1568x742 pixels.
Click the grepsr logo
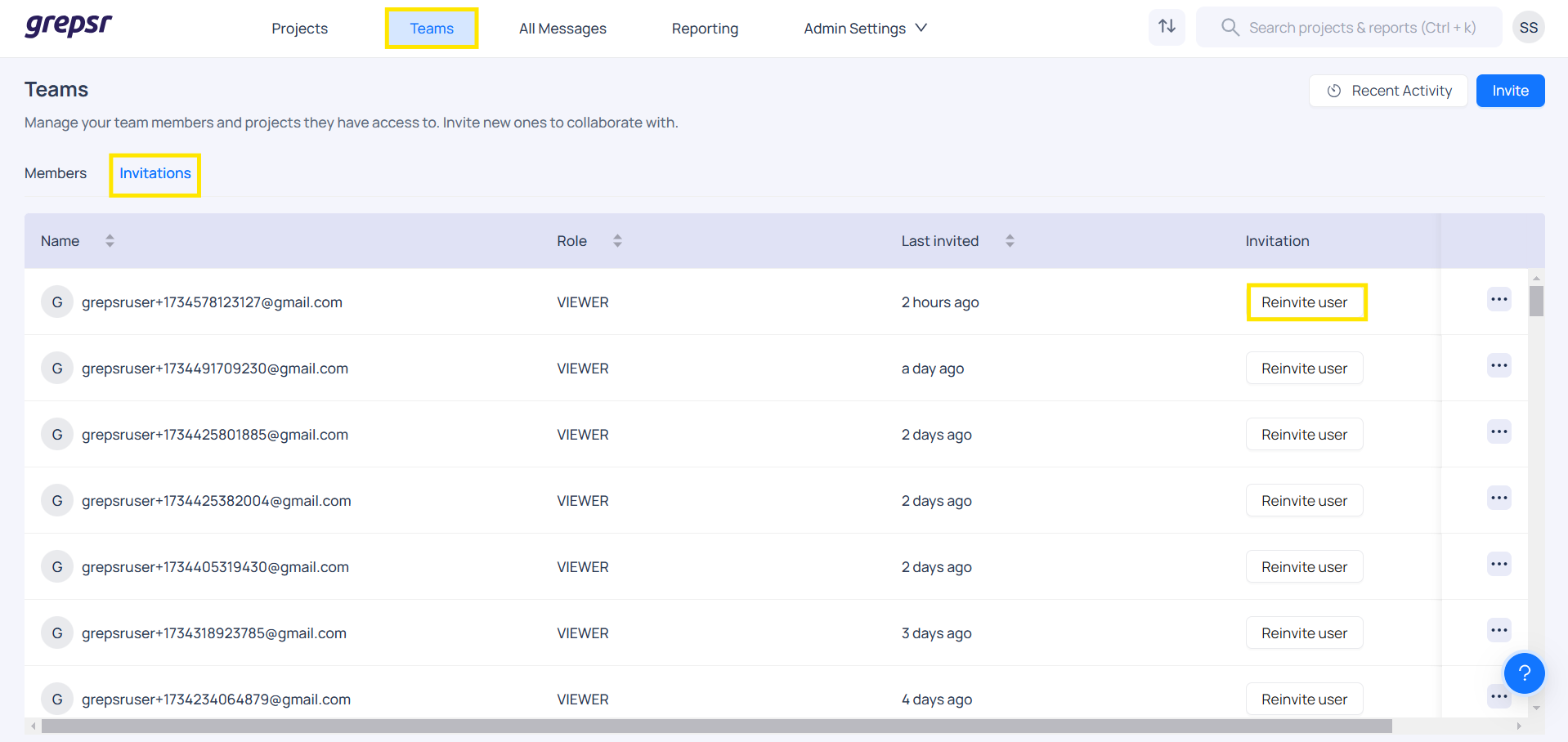[x=69, y=26]
